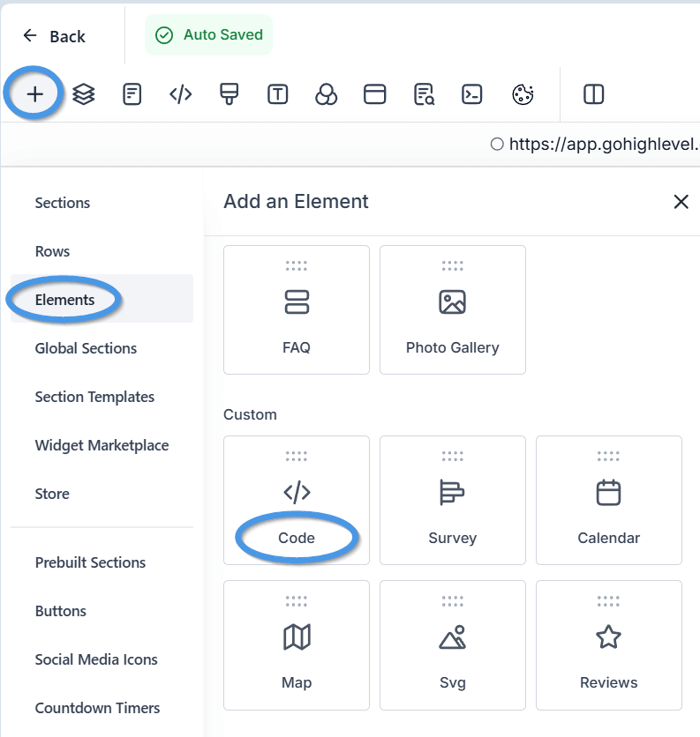This screenshot has height=737, width=700.
Task: Click the SEO document search icon
Action: pyautogui.click(x=424, y=94)
